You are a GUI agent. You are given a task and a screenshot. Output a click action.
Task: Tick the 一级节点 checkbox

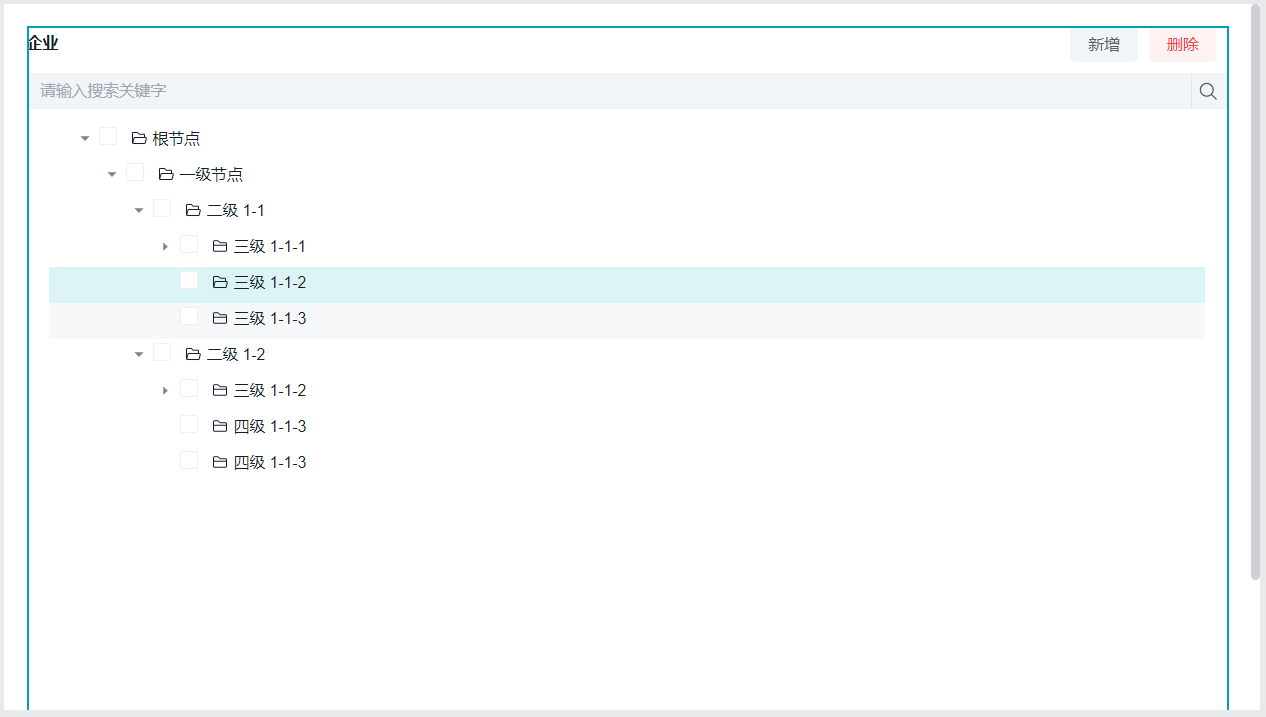(x=135, y=172)
